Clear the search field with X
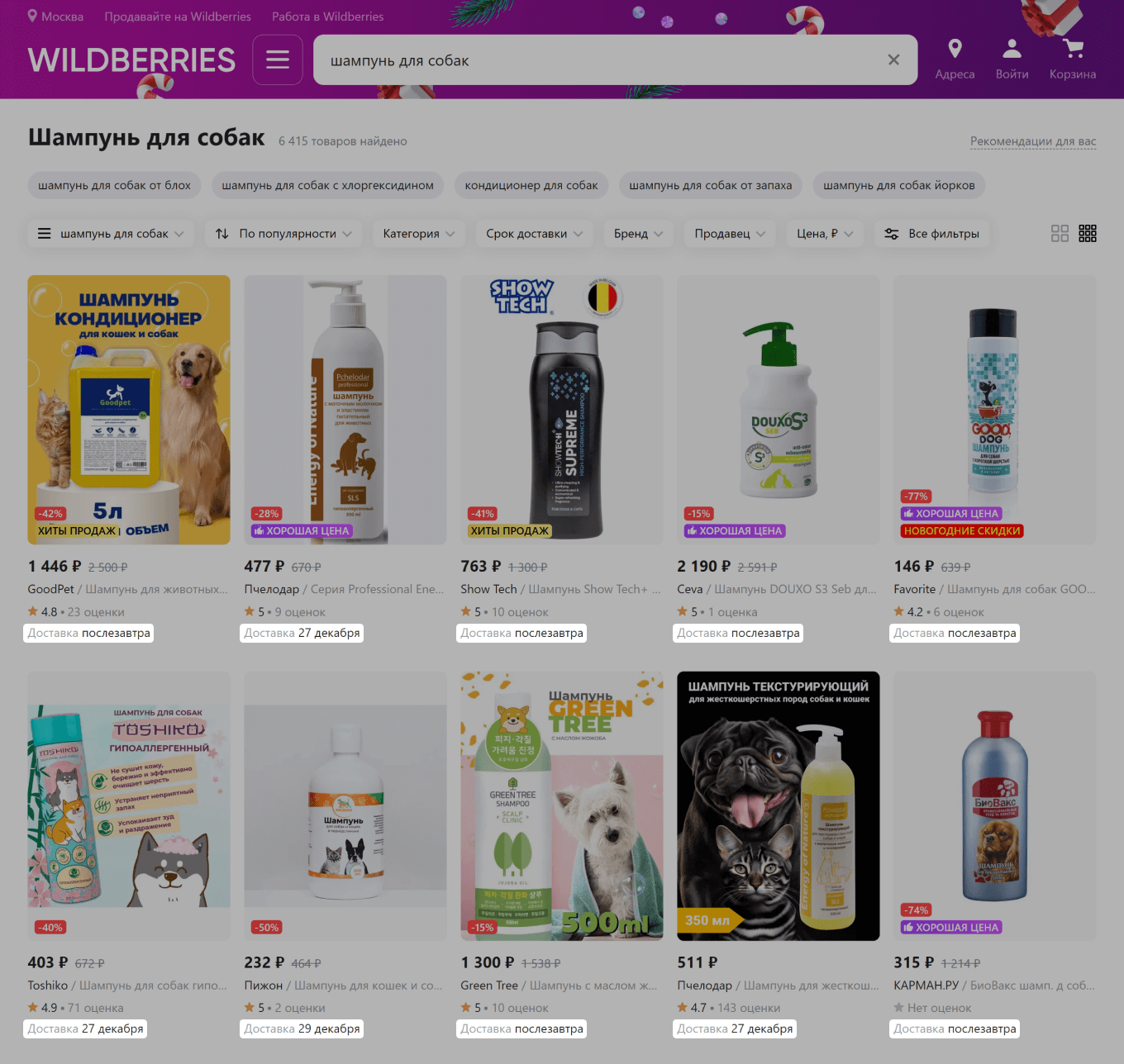 [x=893, y=59]
